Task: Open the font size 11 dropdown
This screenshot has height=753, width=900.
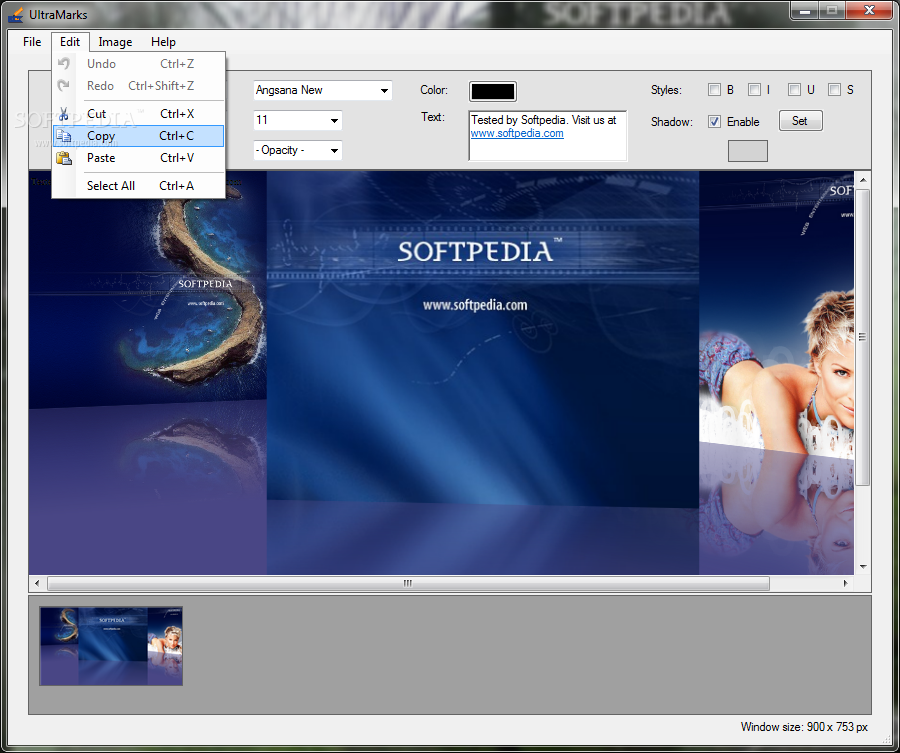Action: [334, 121]
